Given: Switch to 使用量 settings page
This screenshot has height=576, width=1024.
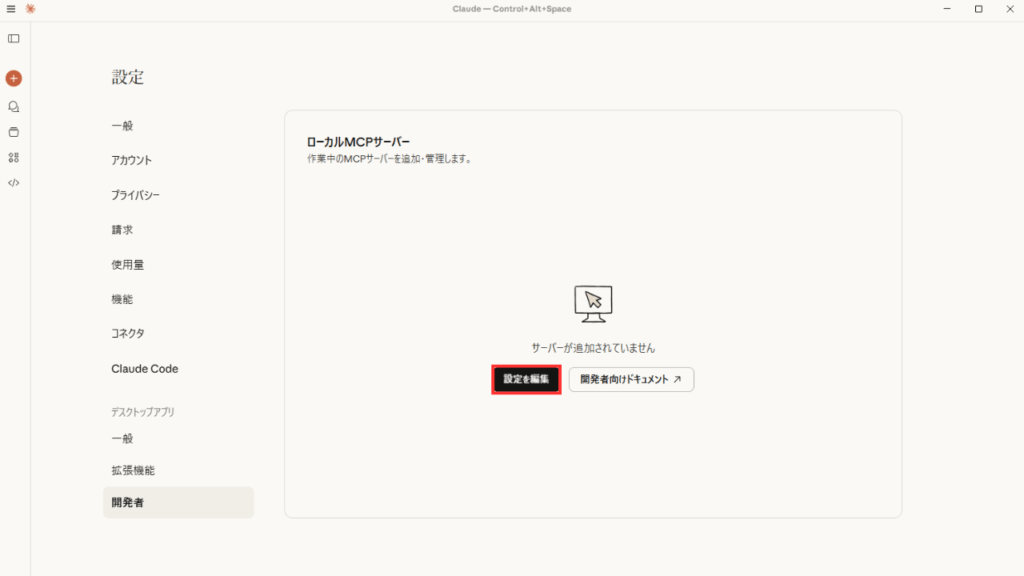Looking at the screenshot, I should (127, 265).
